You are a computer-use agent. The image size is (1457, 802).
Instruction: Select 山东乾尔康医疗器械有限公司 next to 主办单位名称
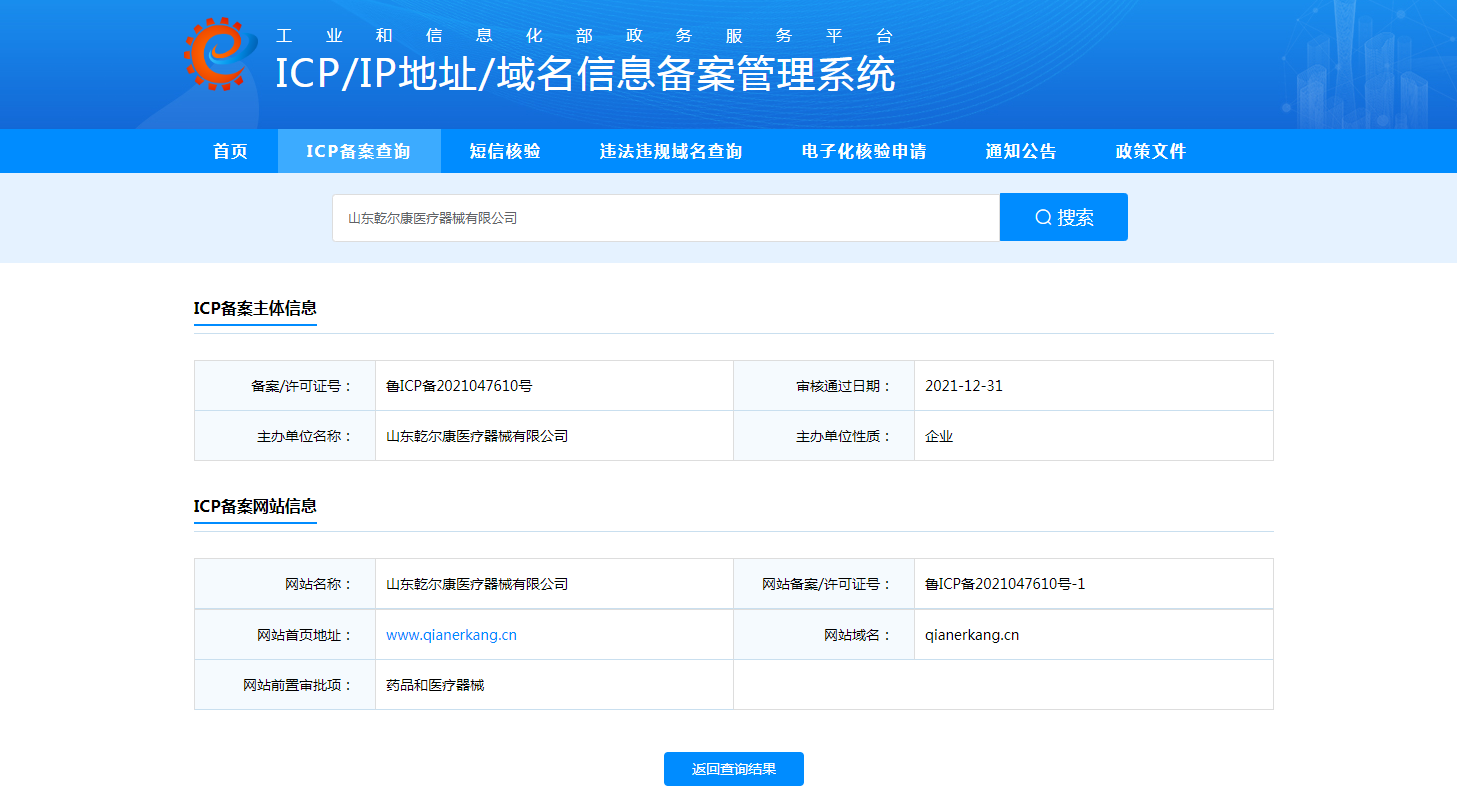pyautogui.click(x=477, y=436)
